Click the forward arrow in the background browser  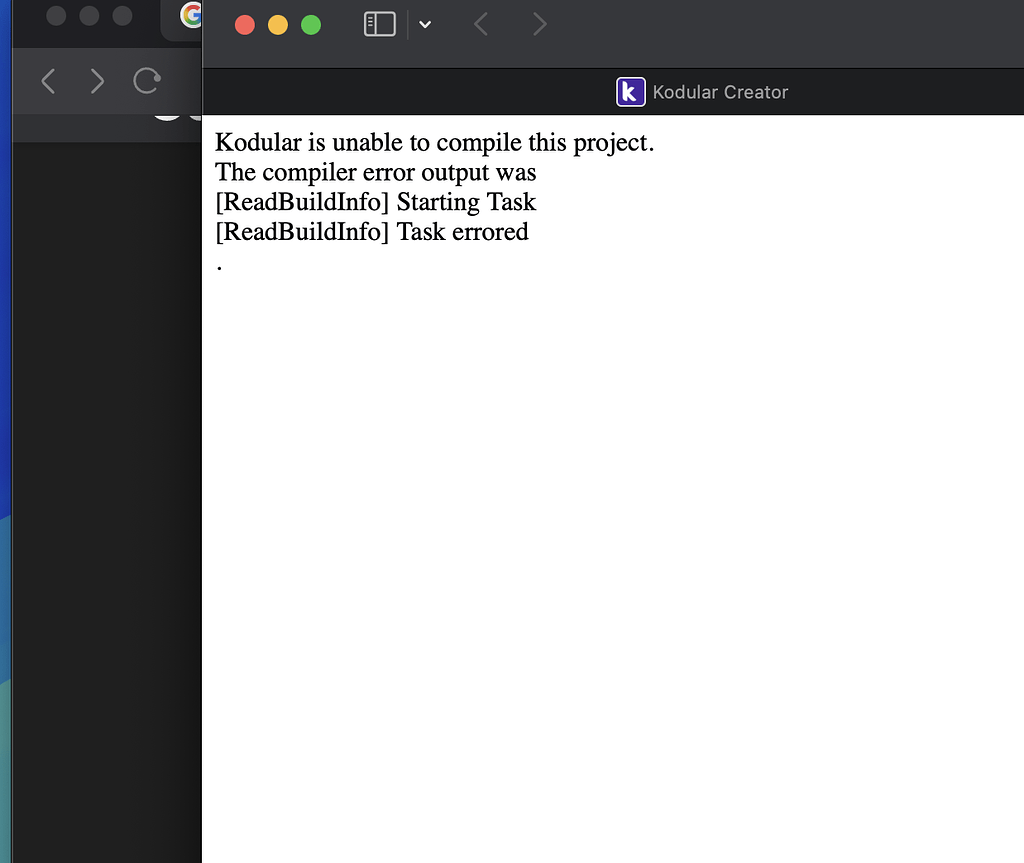pos(95,81)
